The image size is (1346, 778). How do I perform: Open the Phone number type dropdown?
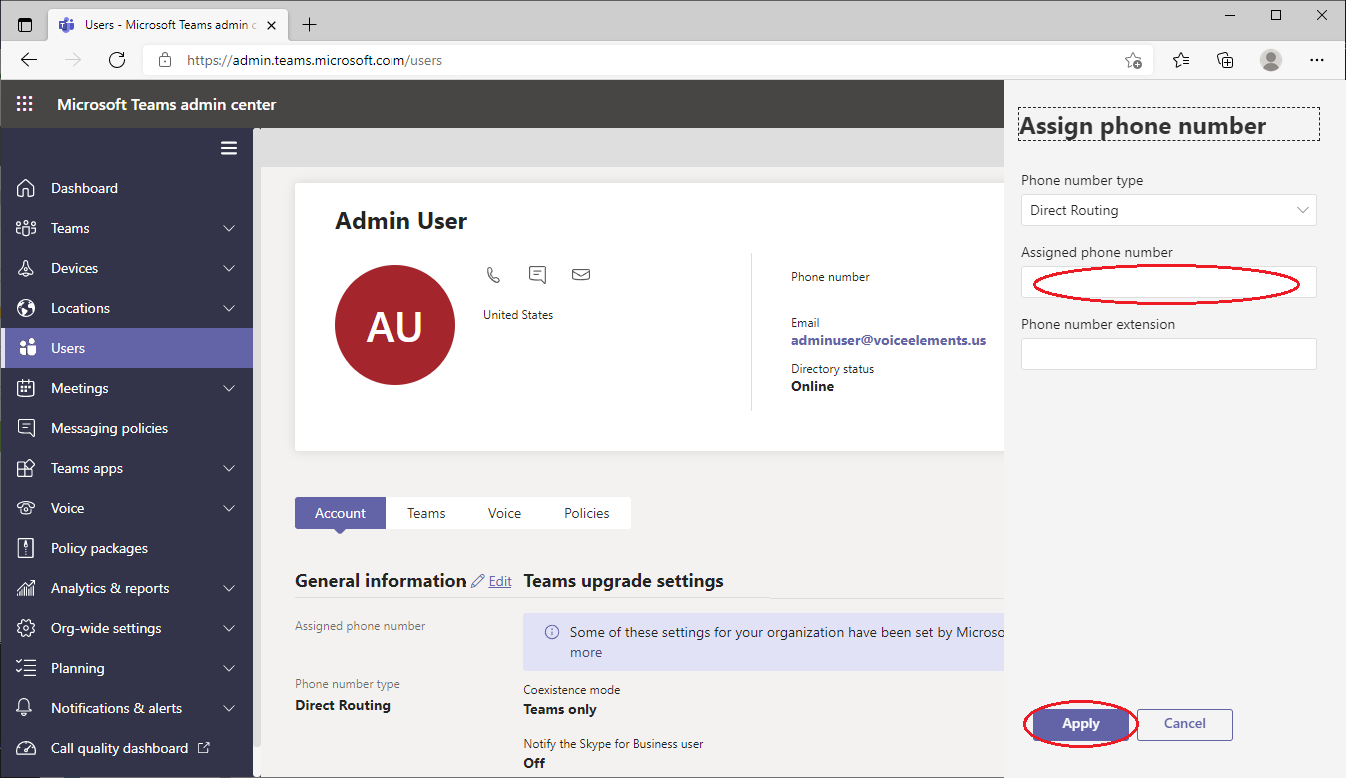pos(1168,210)
